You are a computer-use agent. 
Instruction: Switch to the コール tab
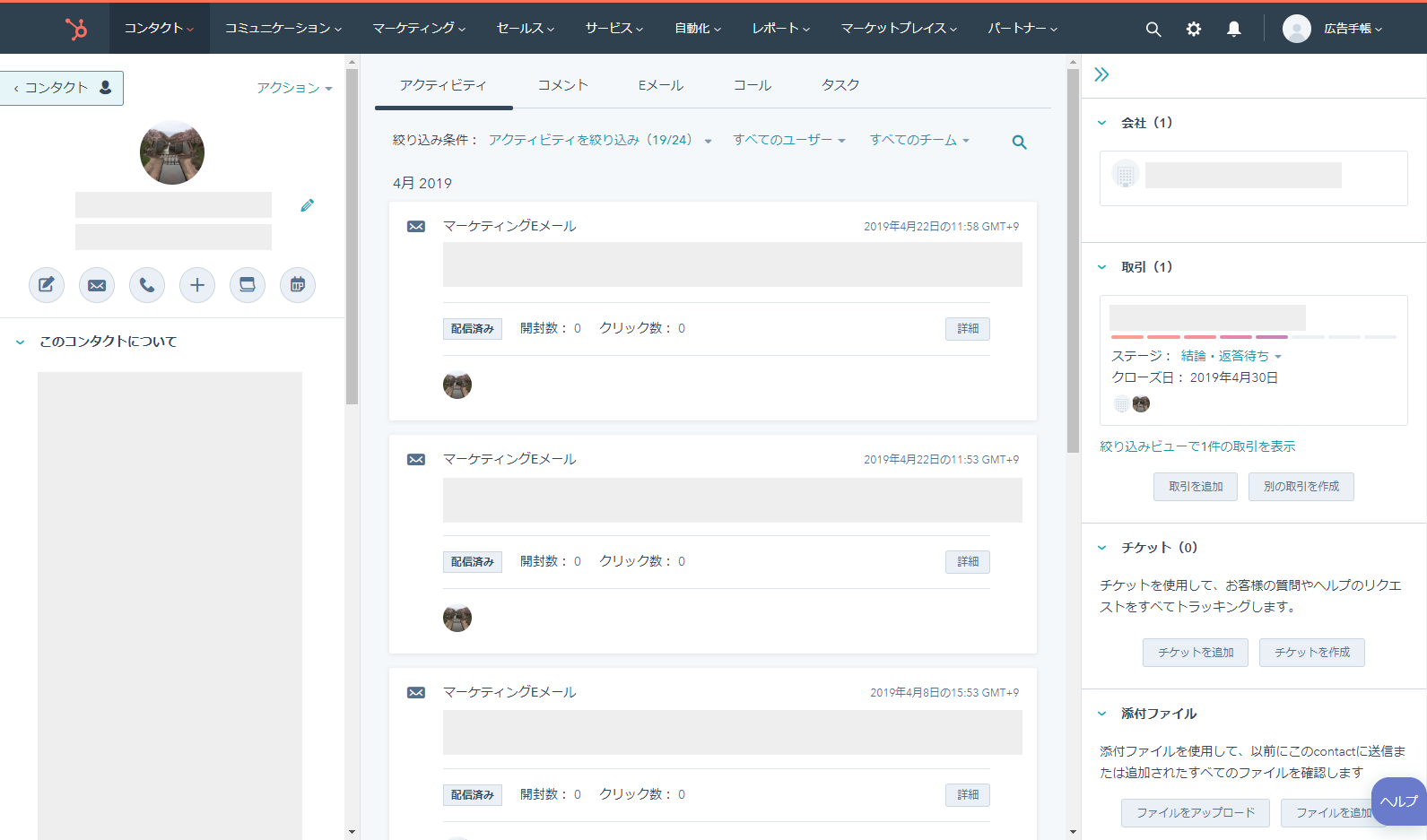(x=753, y=85)
